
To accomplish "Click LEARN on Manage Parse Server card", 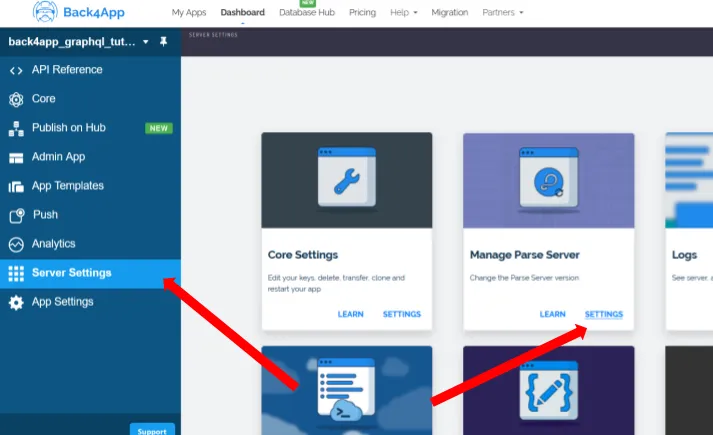I will [x=552, y=314].
